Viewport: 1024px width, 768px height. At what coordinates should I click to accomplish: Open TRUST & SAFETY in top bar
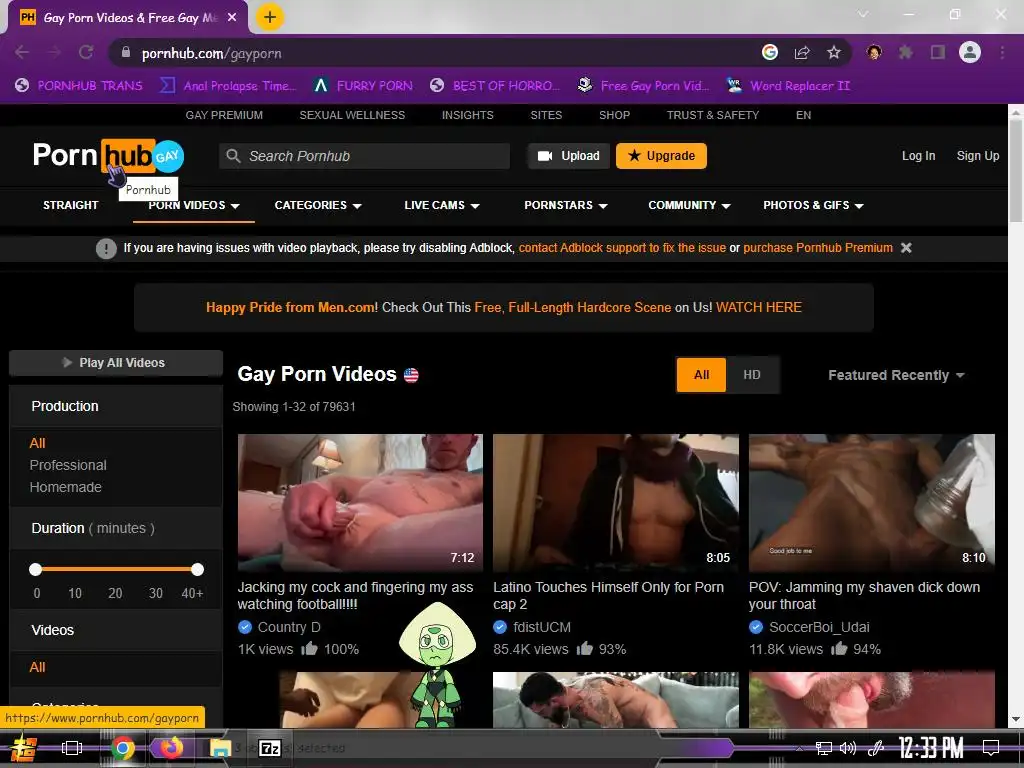[712, 115]
